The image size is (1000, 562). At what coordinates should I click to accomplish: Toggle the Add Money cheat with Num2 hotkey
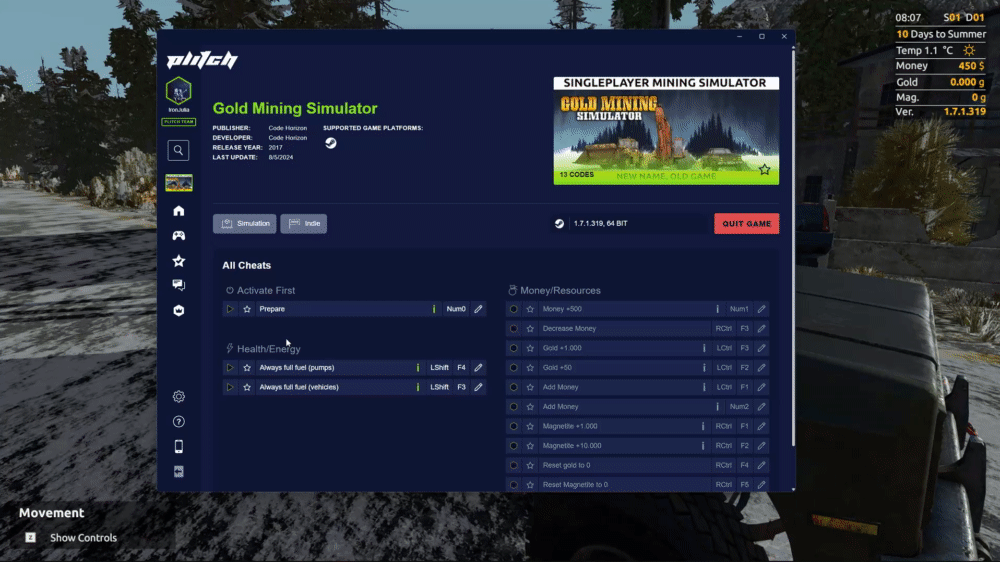(513, 406)
